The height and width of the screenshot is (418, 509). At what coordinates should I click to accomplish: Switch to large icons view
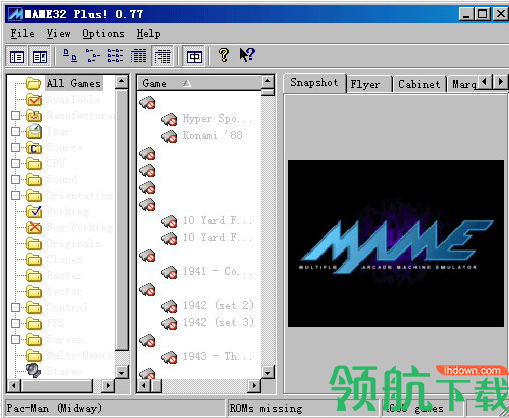(x=70, y=56)
